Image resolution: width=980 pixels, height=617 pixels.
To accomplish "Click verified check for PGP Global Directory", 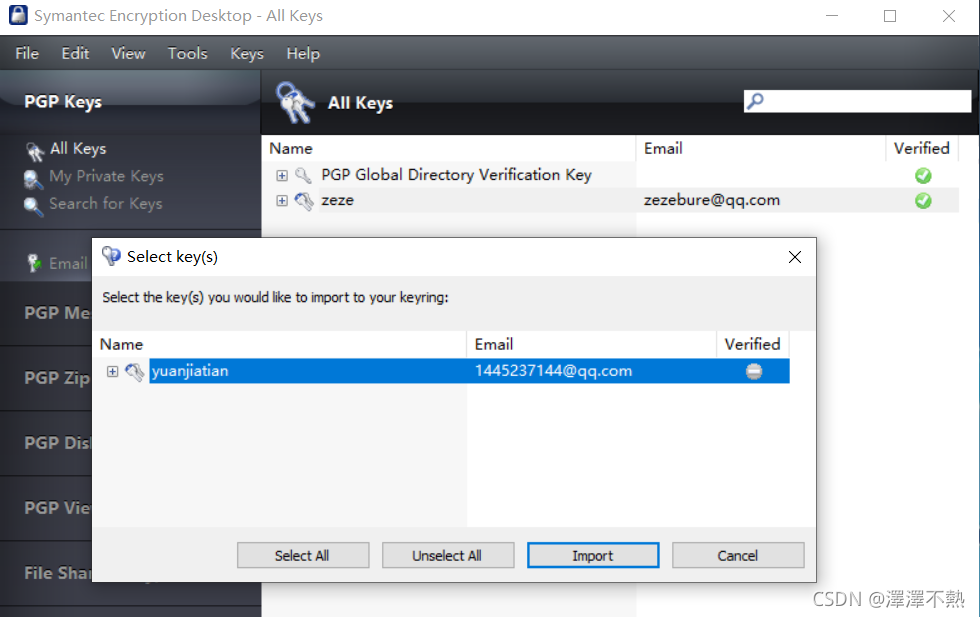I will 923,176.
